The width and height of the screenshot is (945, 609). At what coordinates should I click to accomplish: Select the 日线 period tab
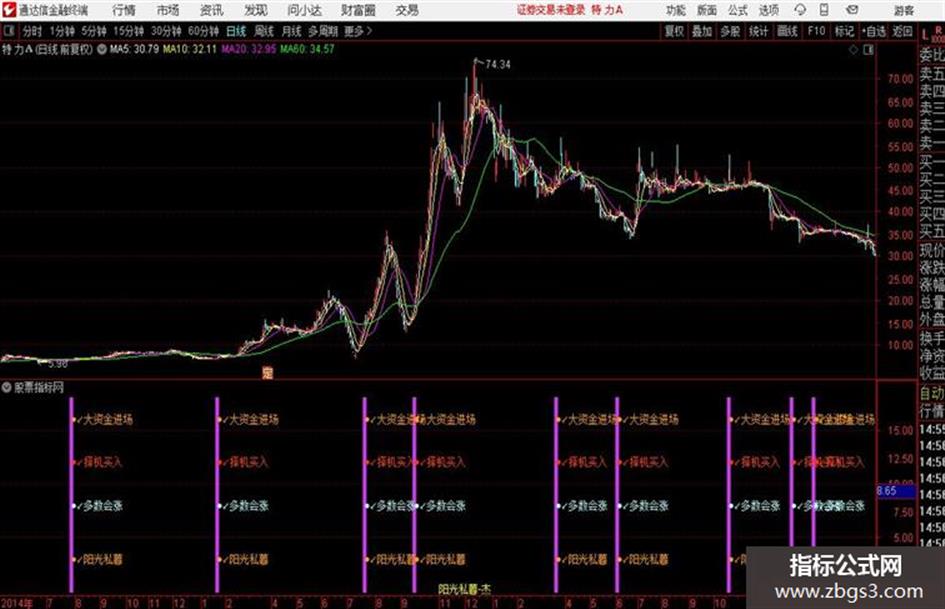(x=236, y=31)
